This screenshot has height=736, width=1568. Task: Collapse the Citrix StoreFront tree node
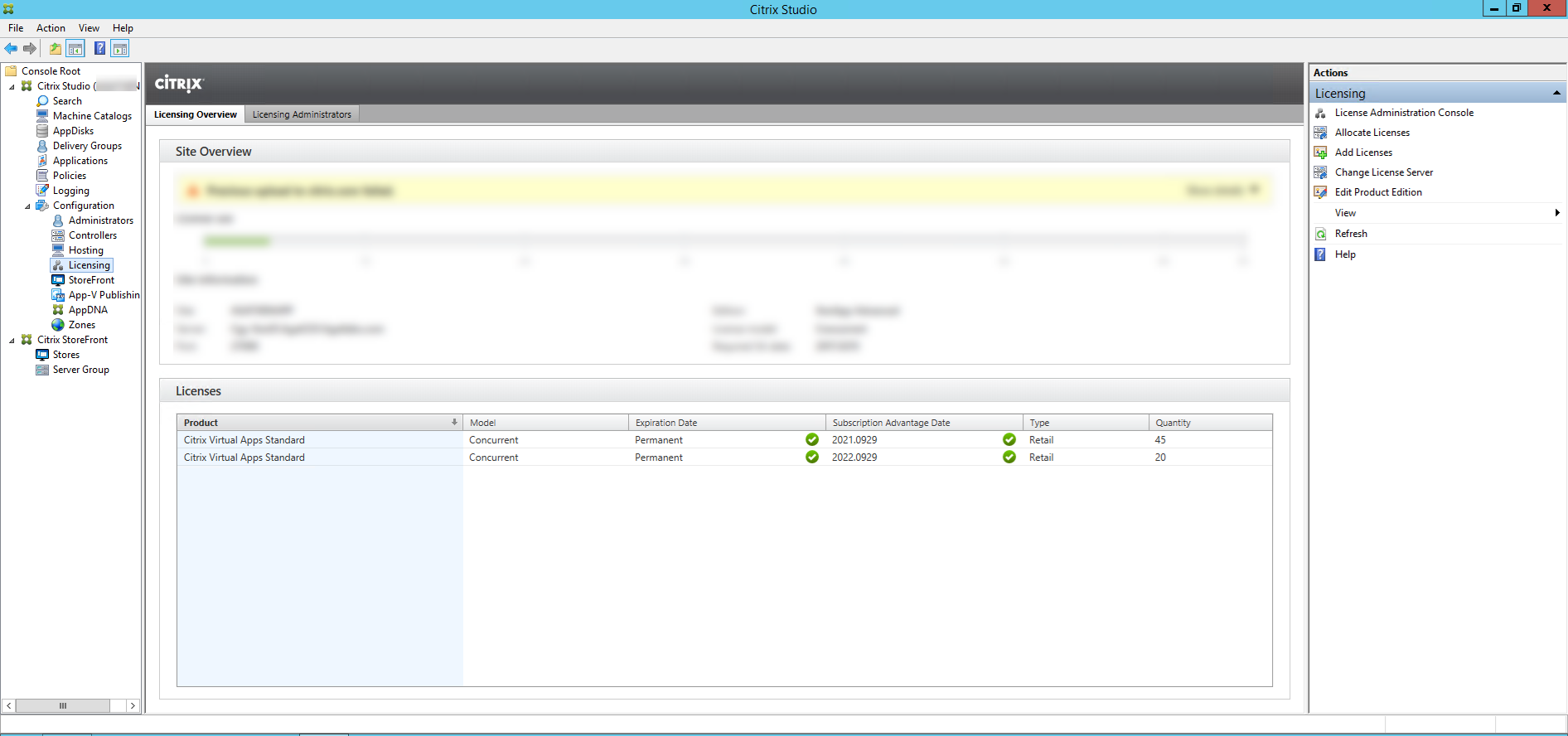click(12, 340)
